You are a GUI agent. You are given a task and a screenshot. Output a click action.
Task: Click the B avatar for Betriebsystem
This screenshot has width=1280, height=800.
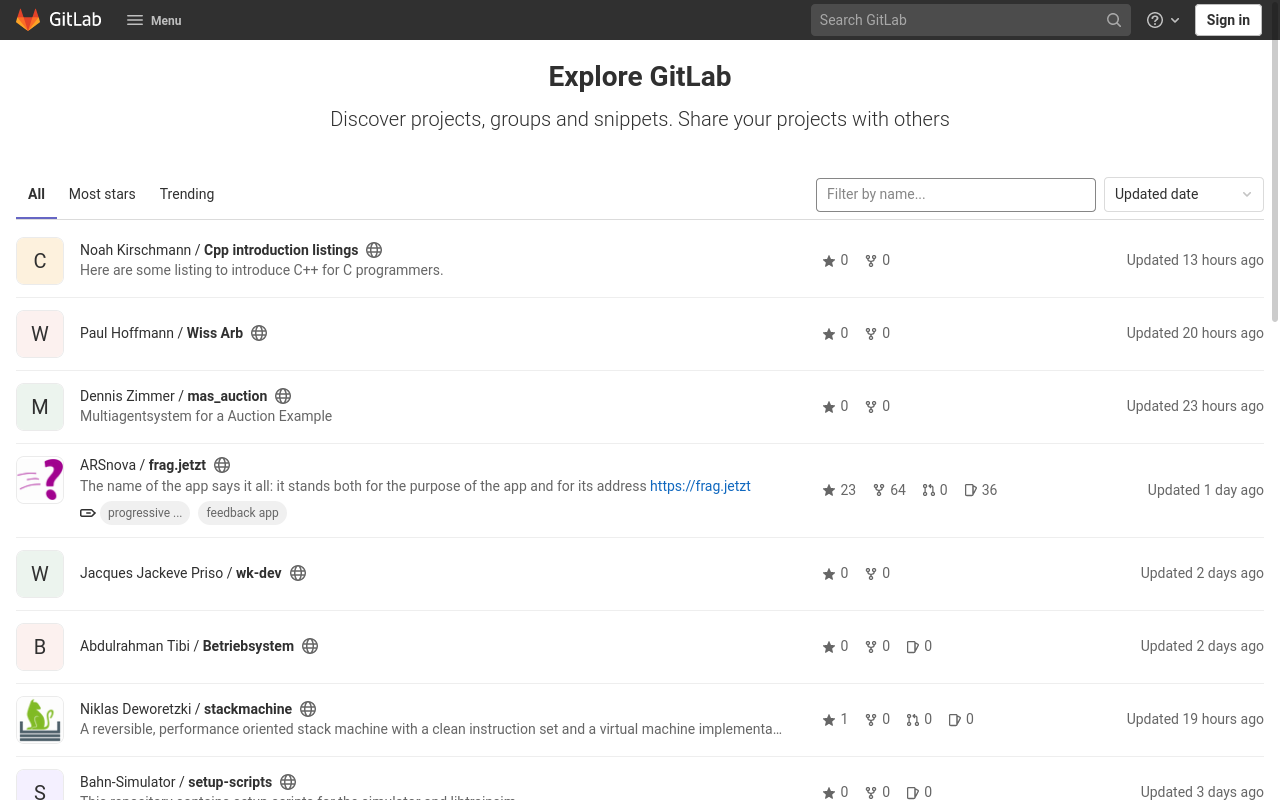pos(40,647)
